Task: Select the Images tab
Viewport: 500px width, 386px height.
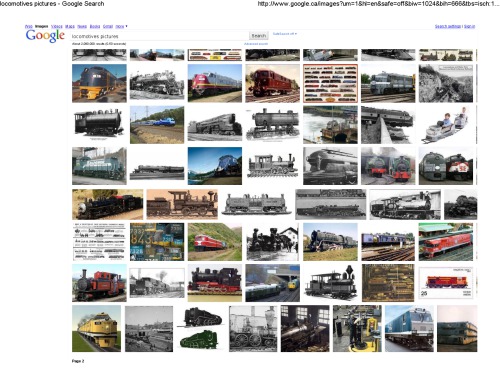Action: coord(42,26)
